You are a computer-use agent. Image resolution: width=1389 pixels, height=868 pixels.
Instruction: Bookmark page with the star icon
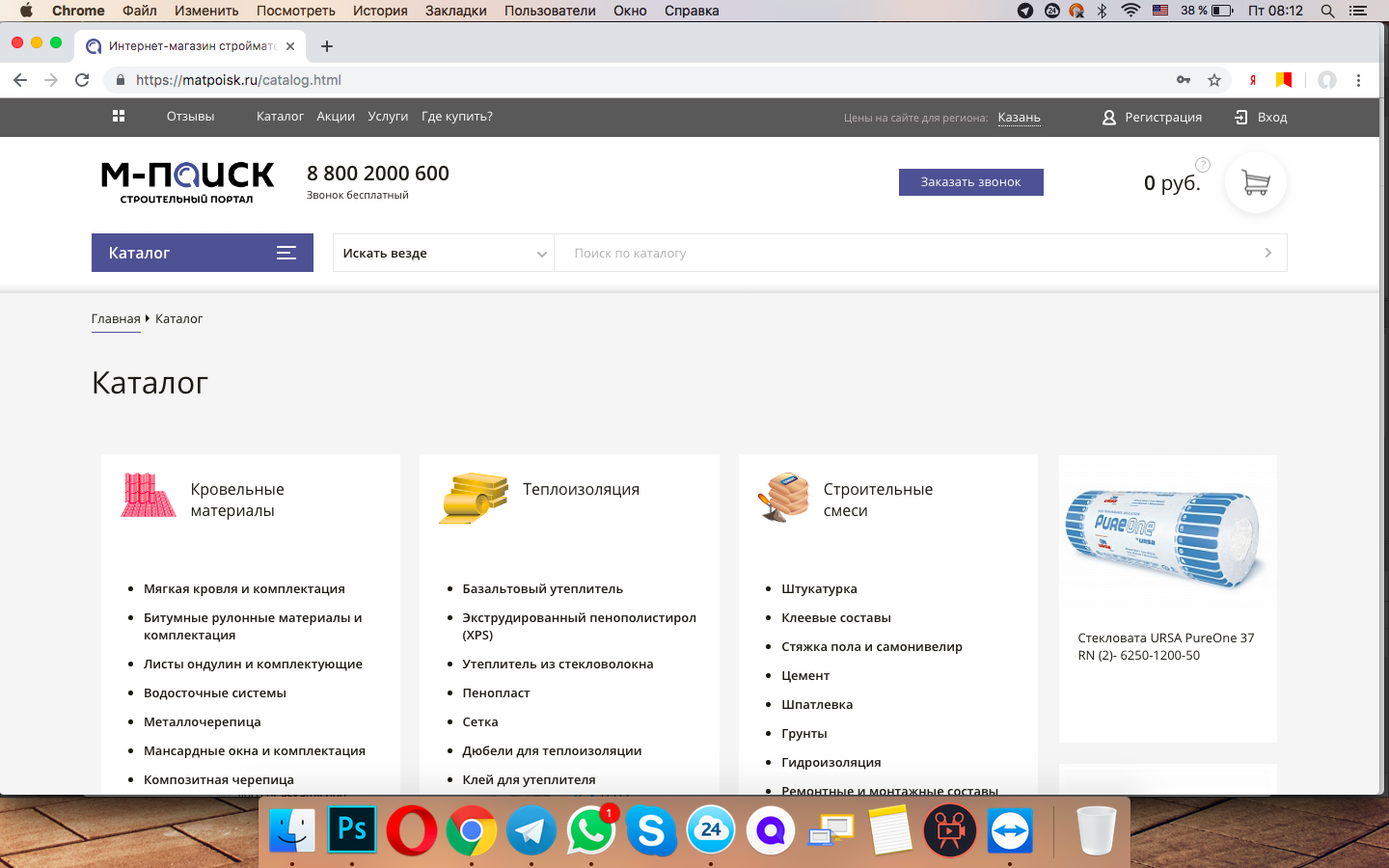point(1214,80)
